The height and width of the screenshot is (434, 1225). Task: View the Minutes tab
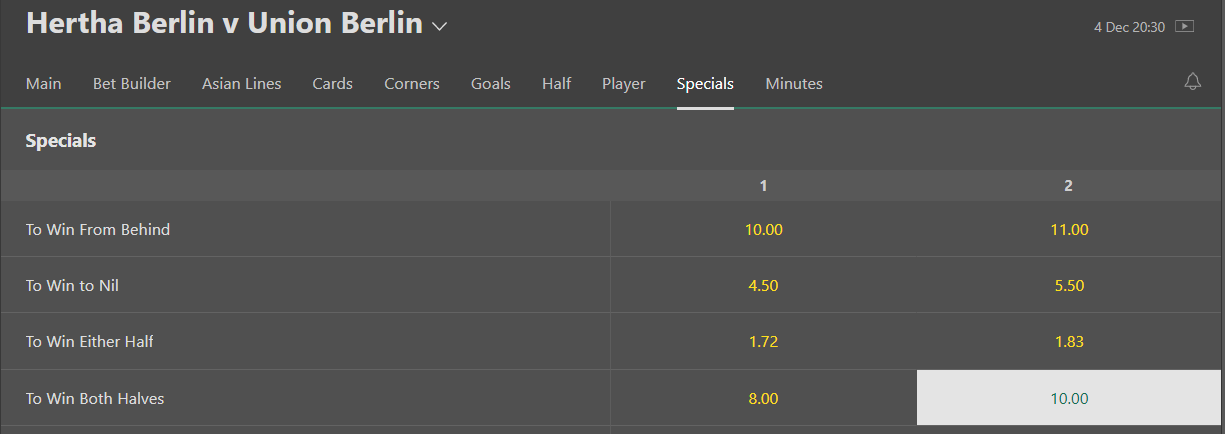point(794,84)
